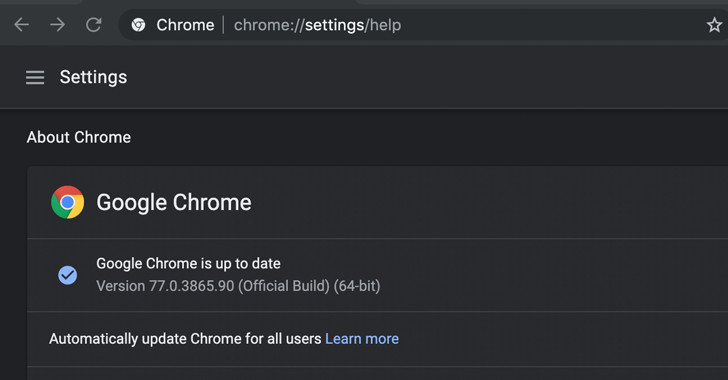This screenshot has width=728, height=380.
Task: Focus the address bar URL text
Action: tap(318, 25)
